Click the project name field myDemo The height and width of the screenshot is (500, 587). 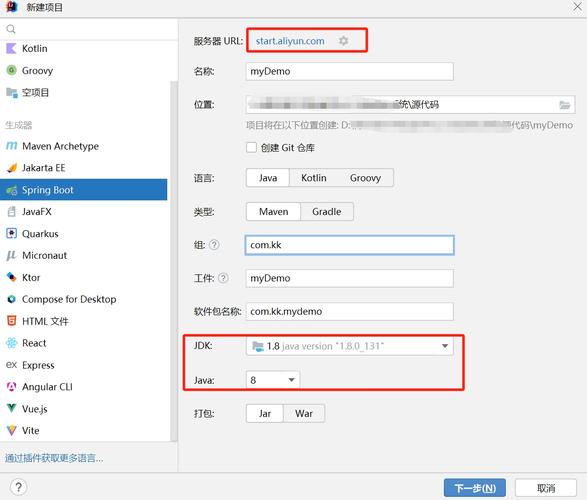(x=349, y=71)
